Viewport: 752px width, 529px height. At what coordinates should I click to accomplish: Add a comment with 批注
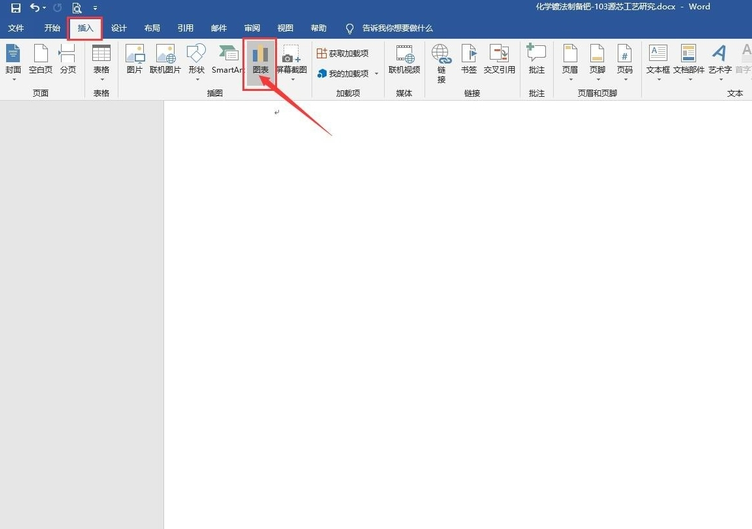click(x=537, y=59)
